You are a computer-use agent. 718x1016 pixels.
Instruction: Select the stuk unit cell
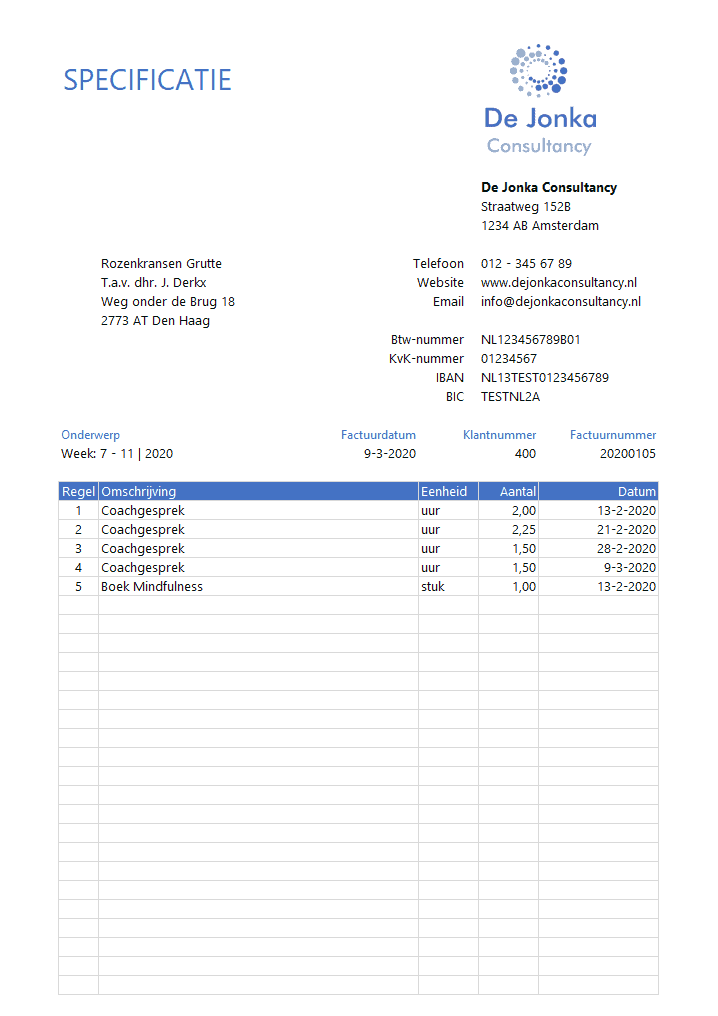[x=432, y=587]
